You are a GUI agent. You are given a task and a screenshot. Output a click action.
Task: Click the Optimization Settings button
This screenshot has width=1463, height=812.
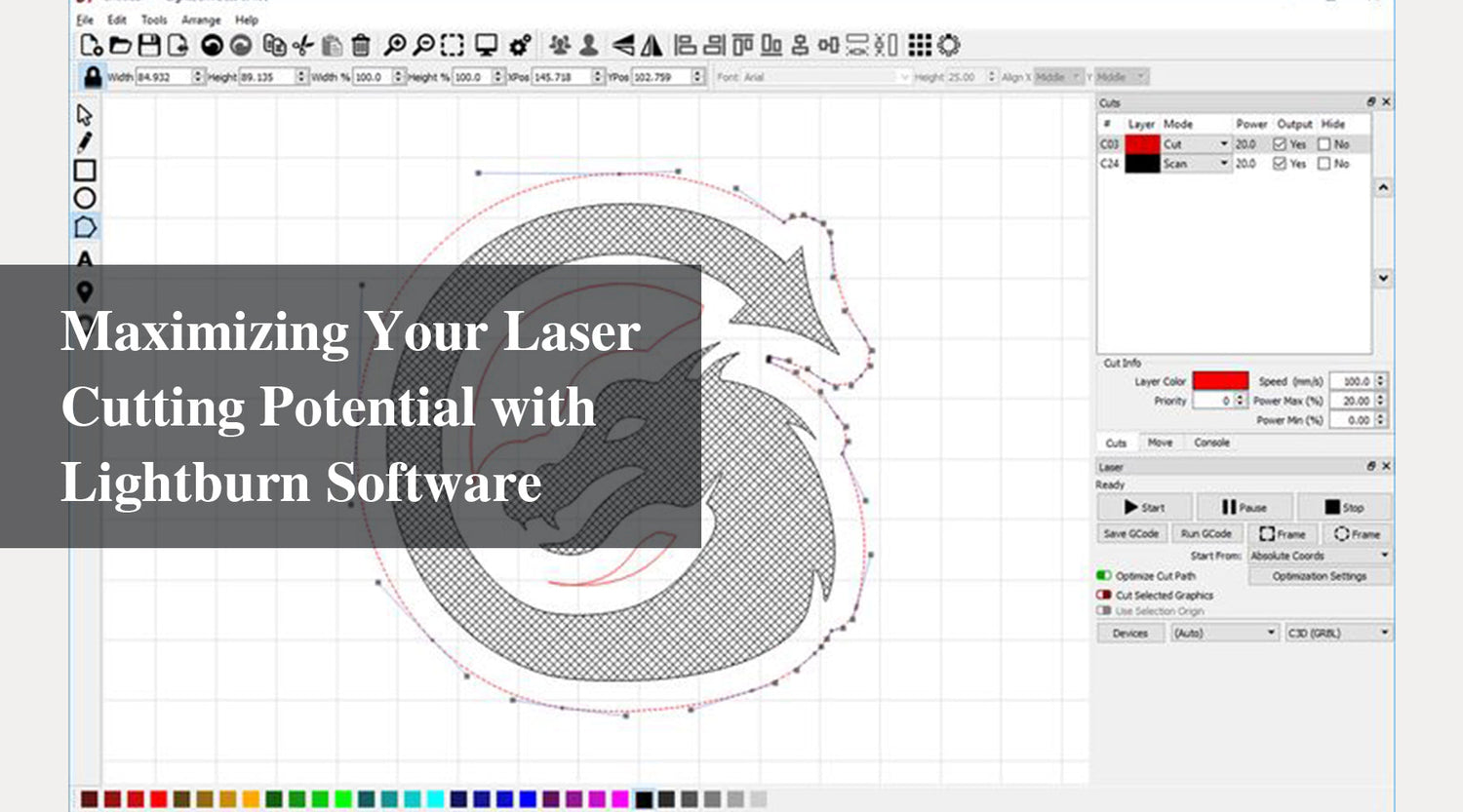click(x=1318, y=576)
